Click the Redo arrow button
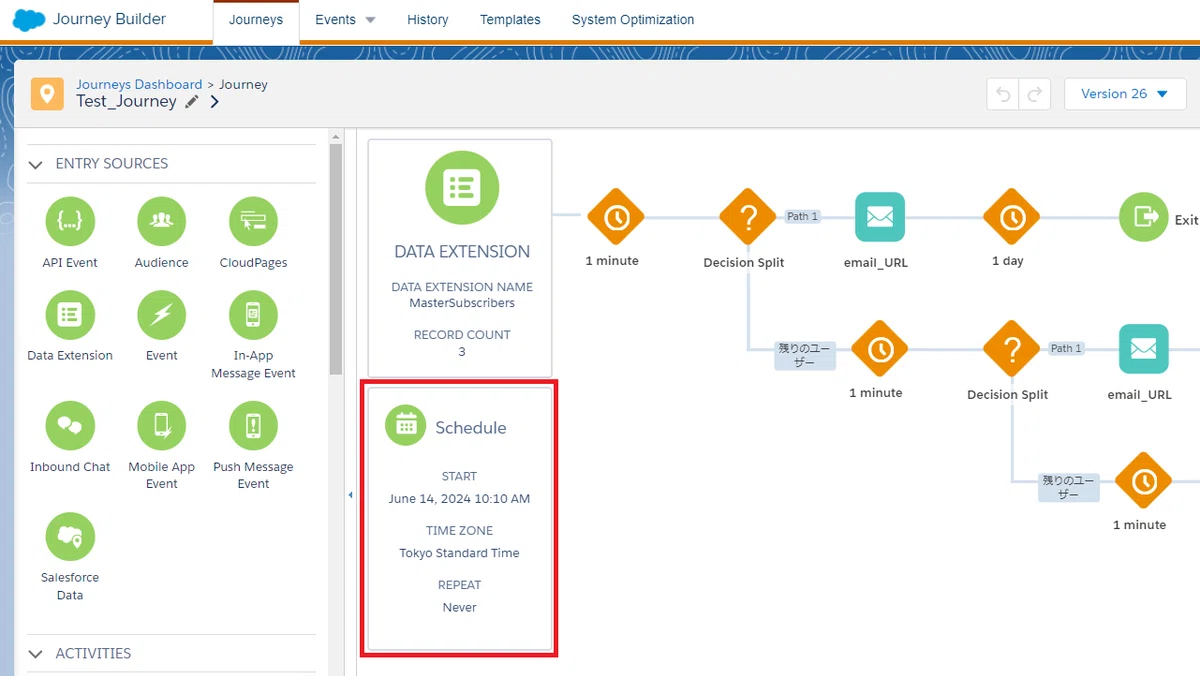 pos(1034,94)
